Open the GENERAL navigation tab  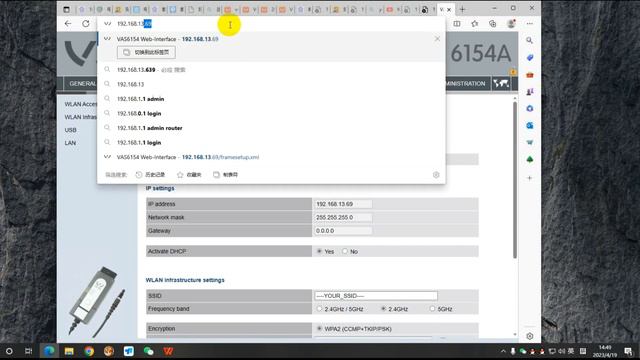point(82,84)
